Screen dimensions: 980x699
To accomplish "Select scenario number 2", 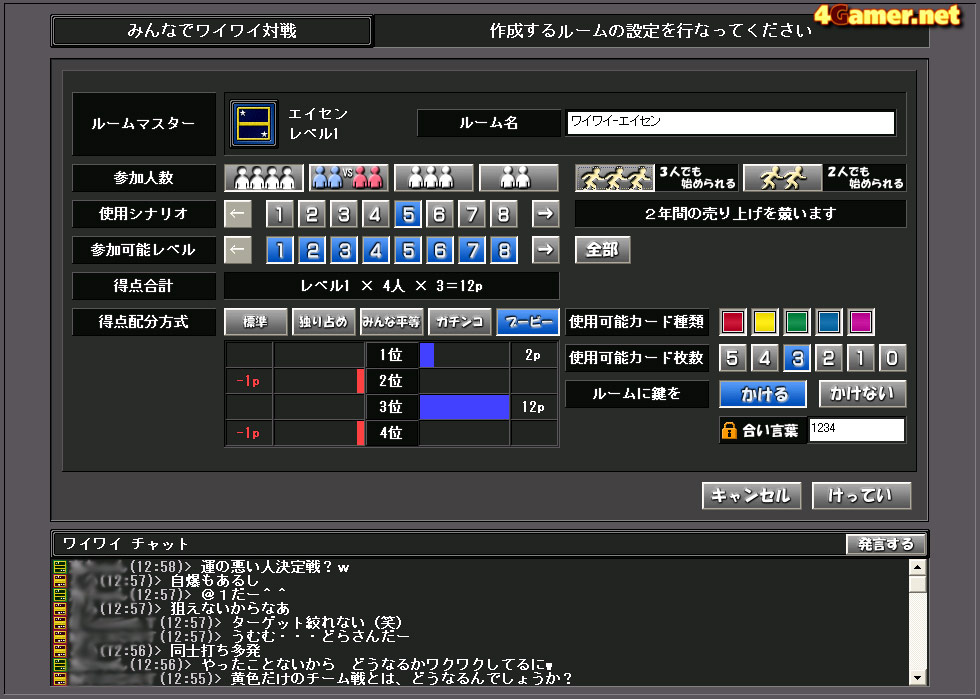I will pos(311,214).
